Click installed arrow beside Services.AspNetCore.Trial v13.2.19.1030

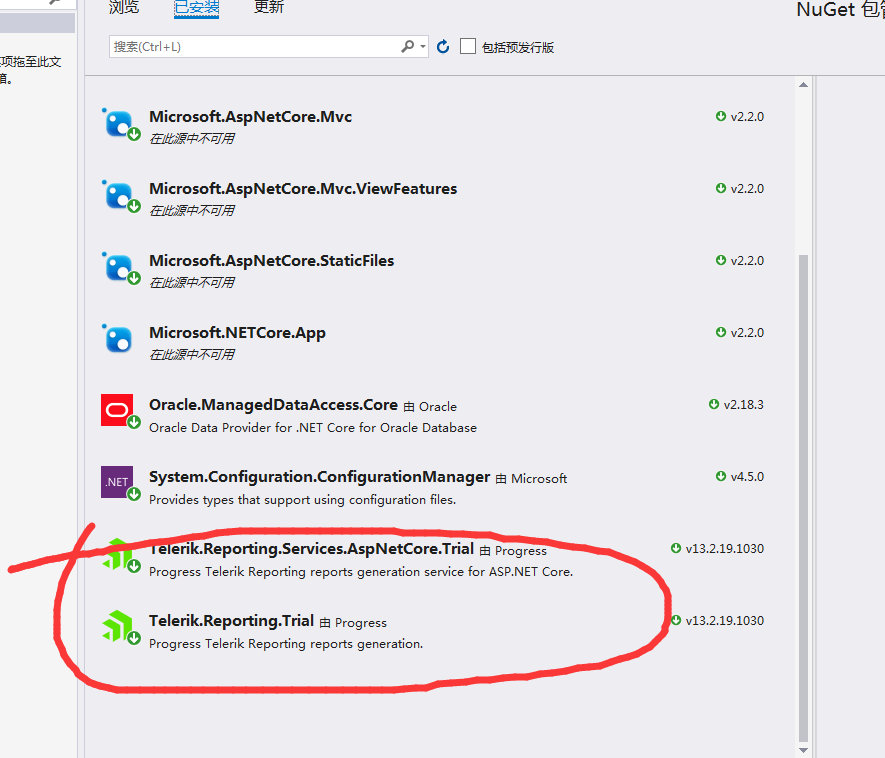tap(676, 548)
